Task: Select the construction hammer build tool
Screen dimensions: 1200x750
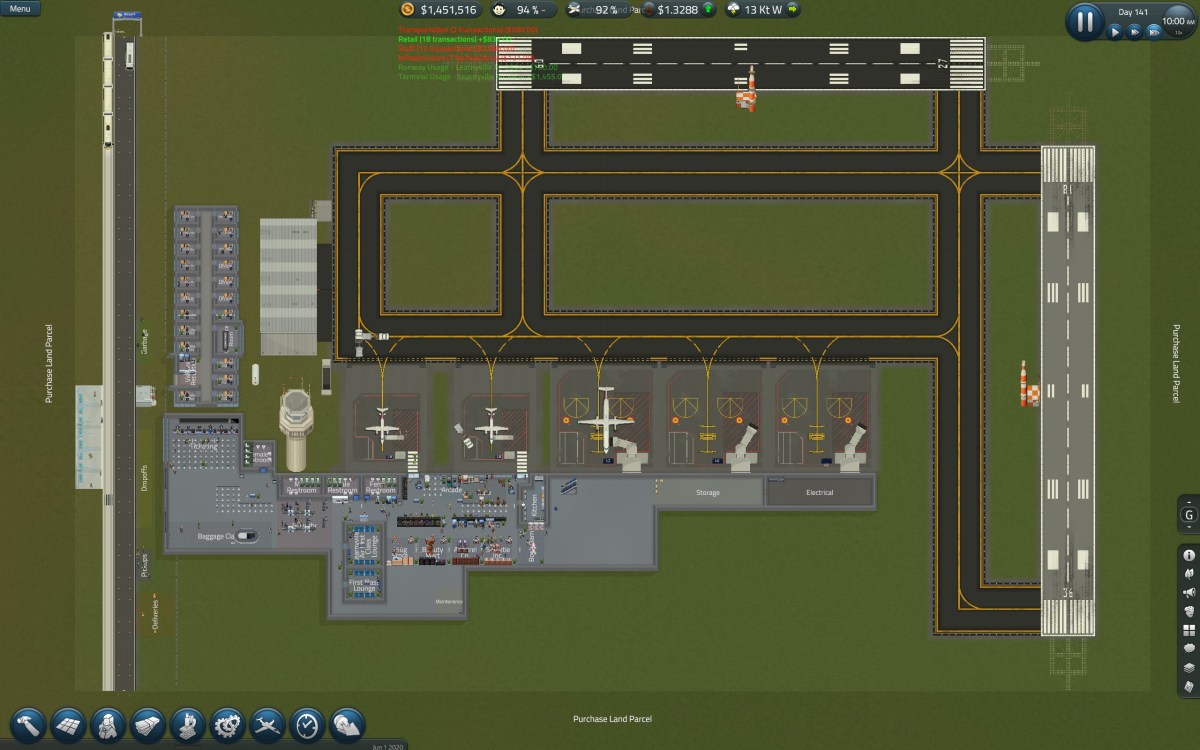Action: click(x=28, y=723)
